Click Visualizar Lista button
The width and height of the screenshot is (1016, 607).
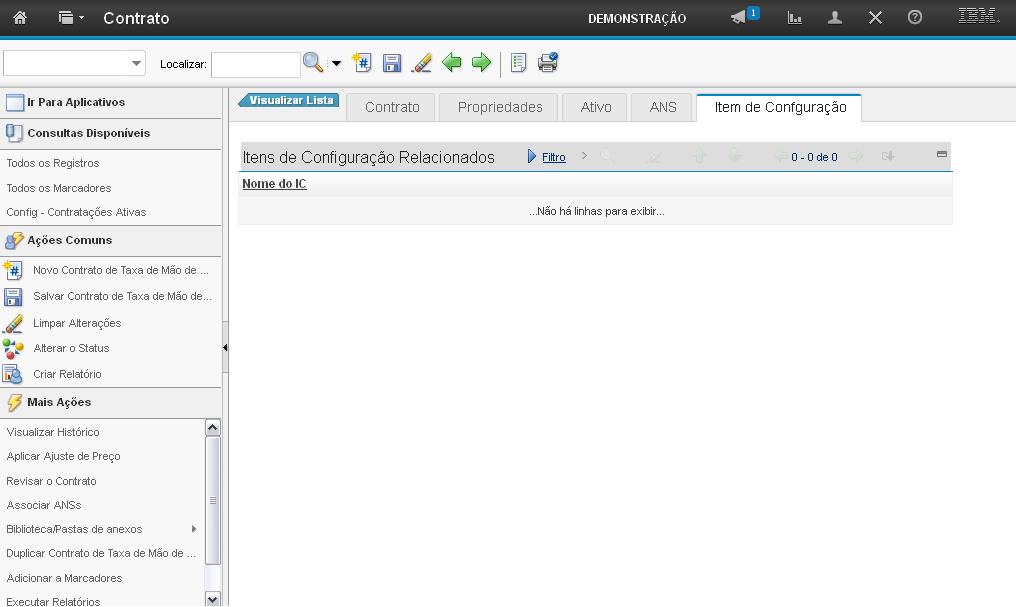click(x=290, y=100)
